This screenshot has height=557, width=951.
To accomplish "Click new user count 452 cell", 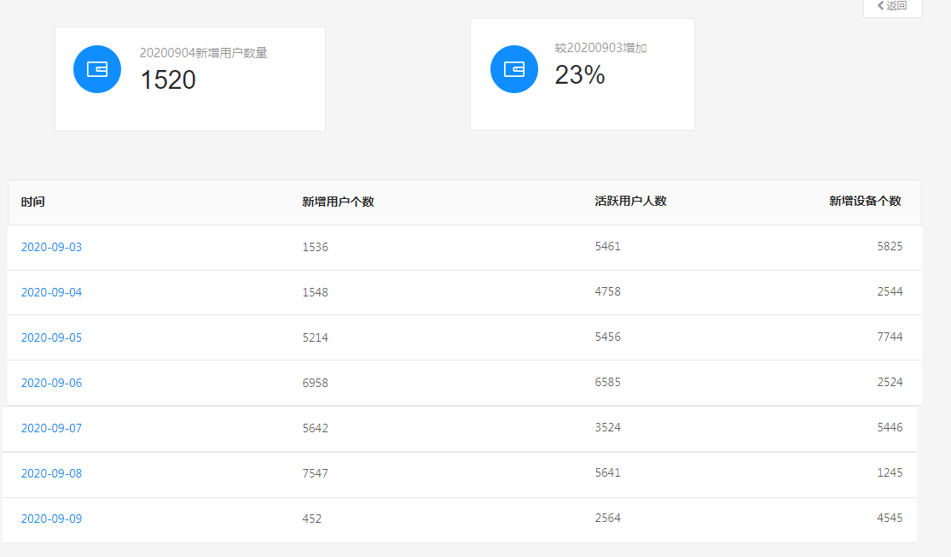I will coord(312,519).
